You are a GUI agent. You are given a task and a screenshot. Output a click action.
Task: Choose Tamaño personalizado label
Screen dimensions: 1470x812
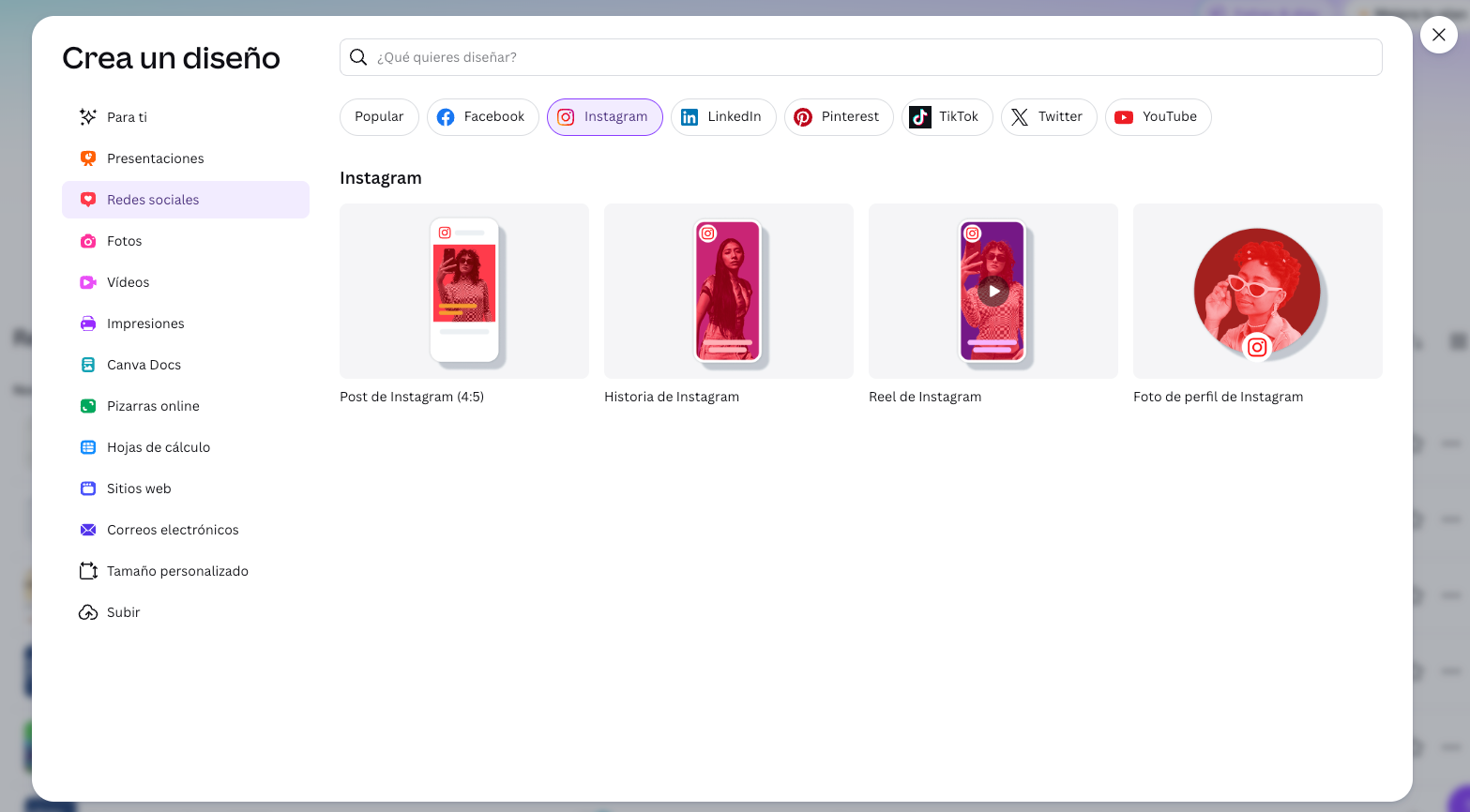pyautogui.click(x=177, y=571)
